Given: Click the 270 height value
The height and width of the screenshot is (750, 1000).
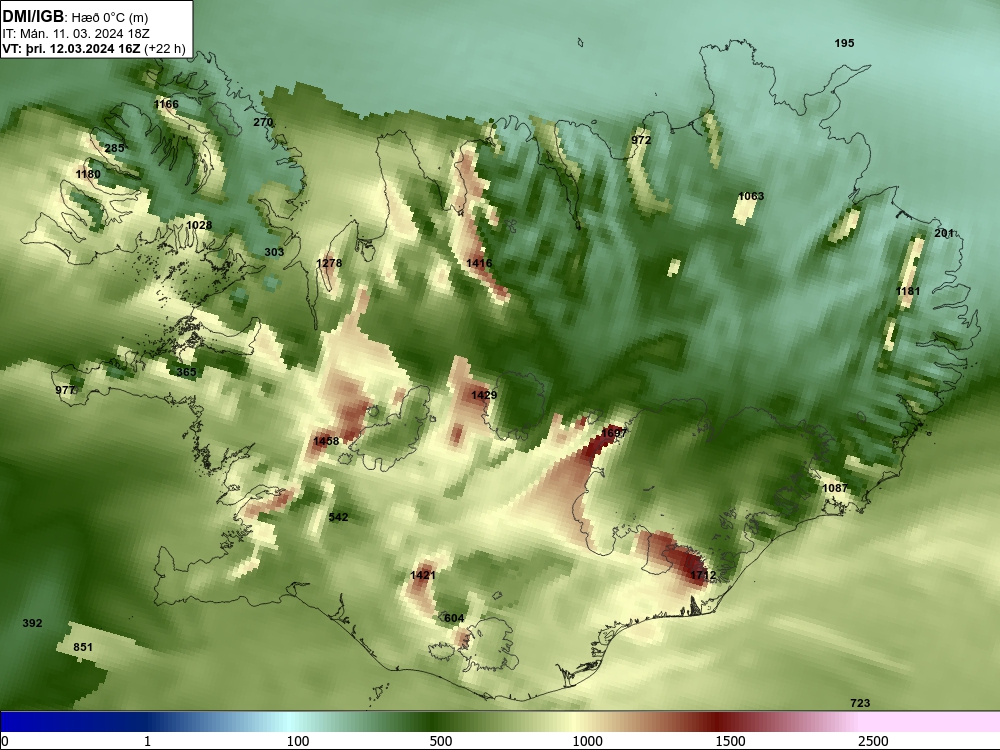Looking at the screenshot, I should [x=263, y=122].
